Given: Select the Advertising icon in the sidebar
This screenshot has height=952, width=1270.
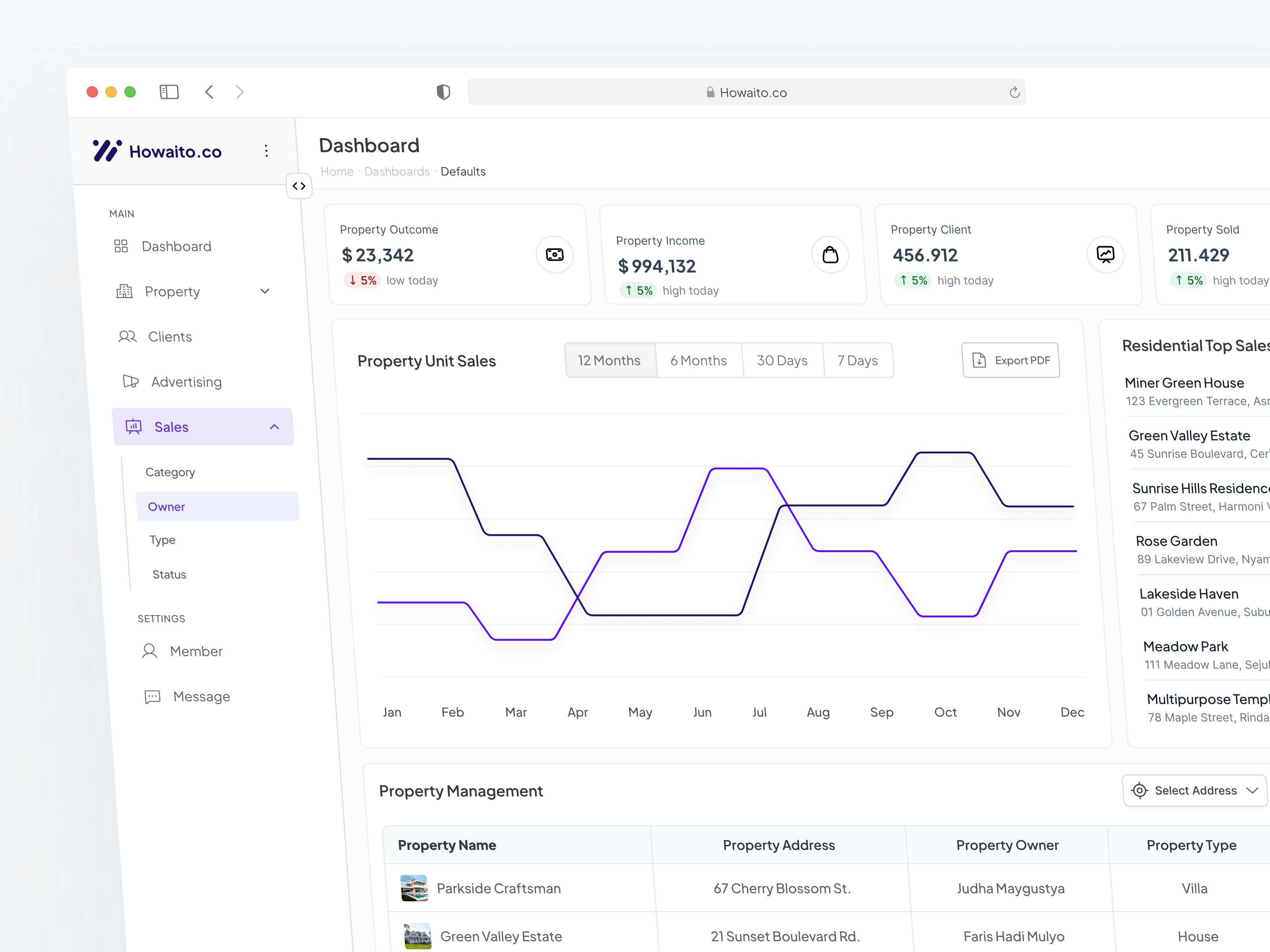Looking at the screenshot, I should [131, 381].
